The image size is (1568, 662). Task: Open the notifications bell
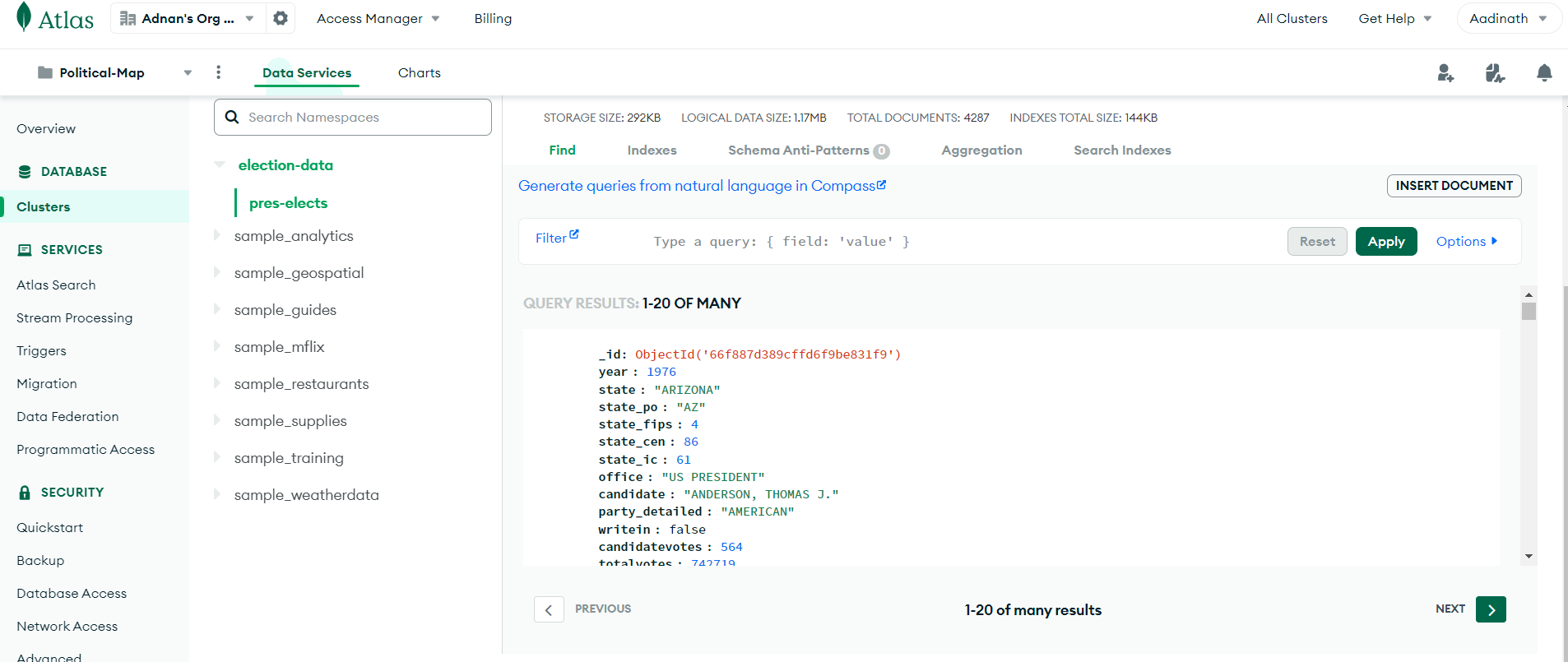1544,73
